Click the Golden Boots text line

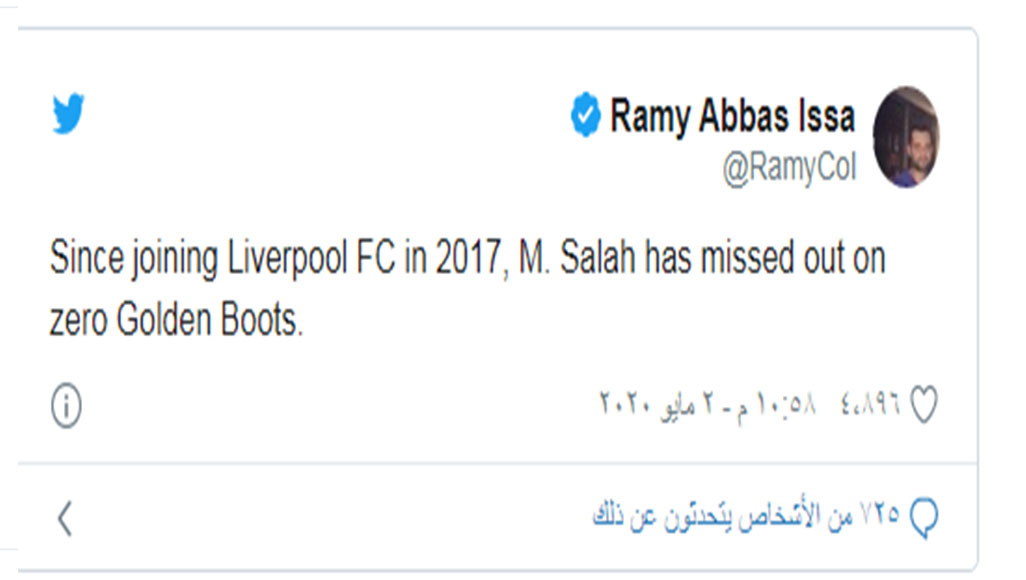tap(177, 321)
